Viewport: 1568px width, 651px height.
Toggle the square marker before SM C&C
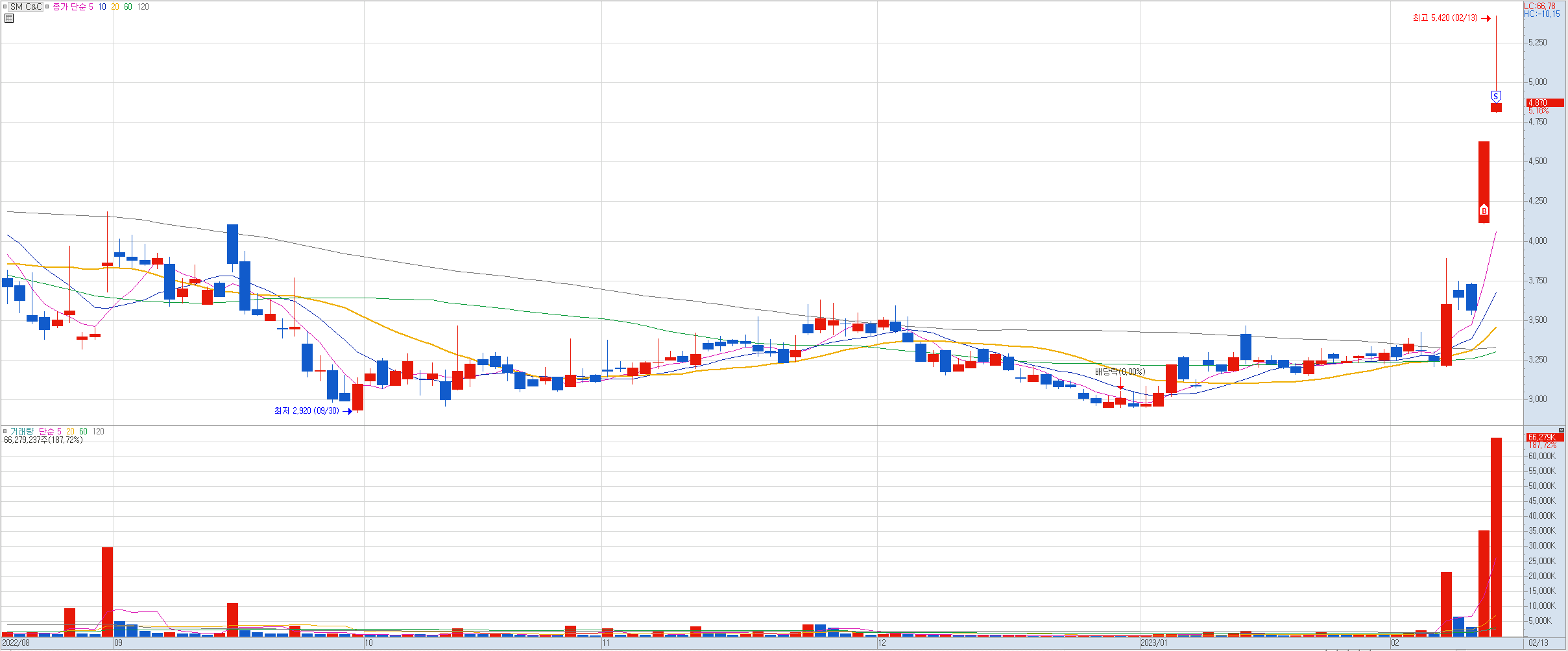5,6
